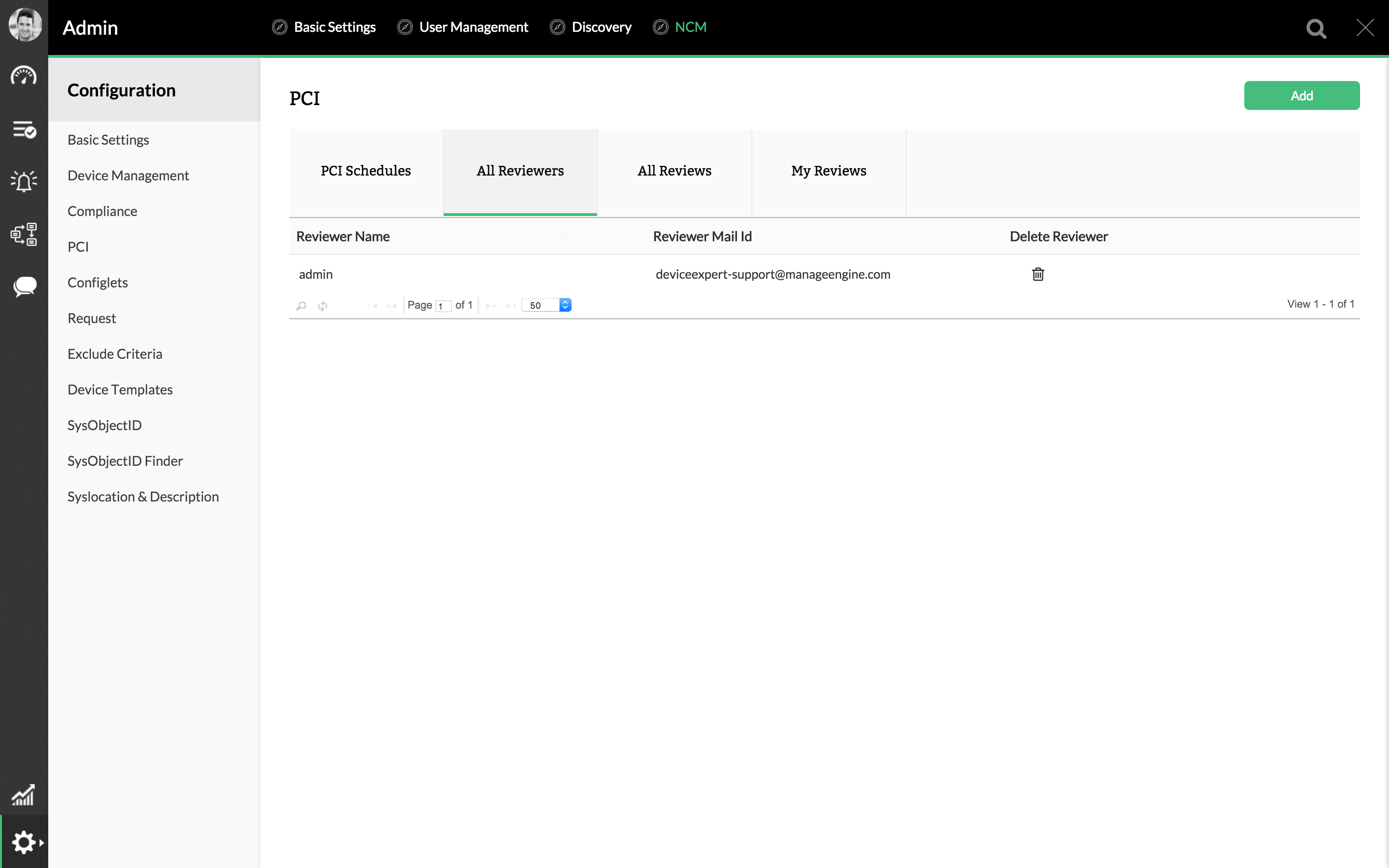Switch to the My Reviews tab
The height and width of the screenshot is (868, 1389).
pos(828,171)
